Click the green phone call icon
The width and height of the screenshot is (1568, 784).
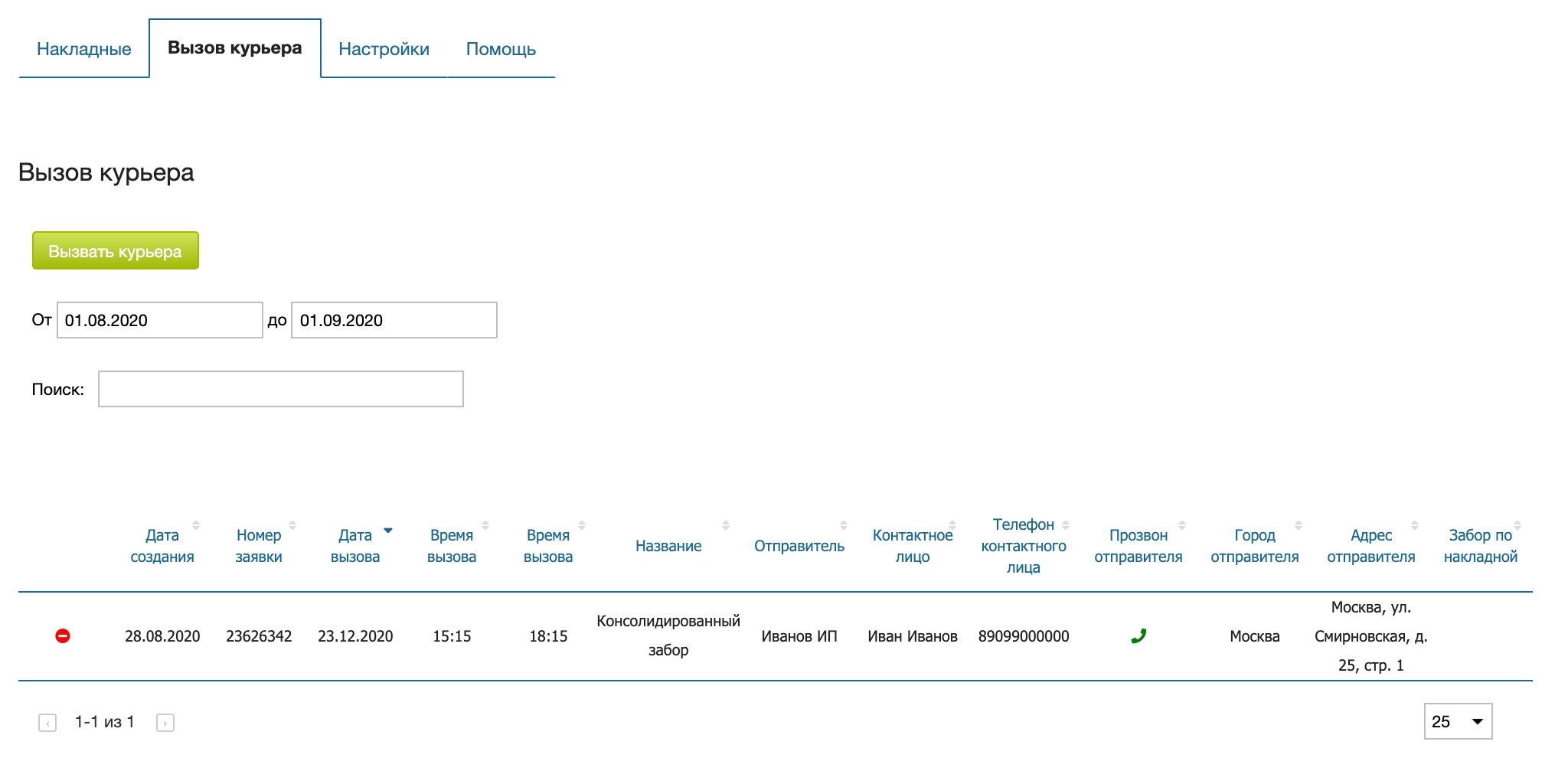click(1138, 636)
